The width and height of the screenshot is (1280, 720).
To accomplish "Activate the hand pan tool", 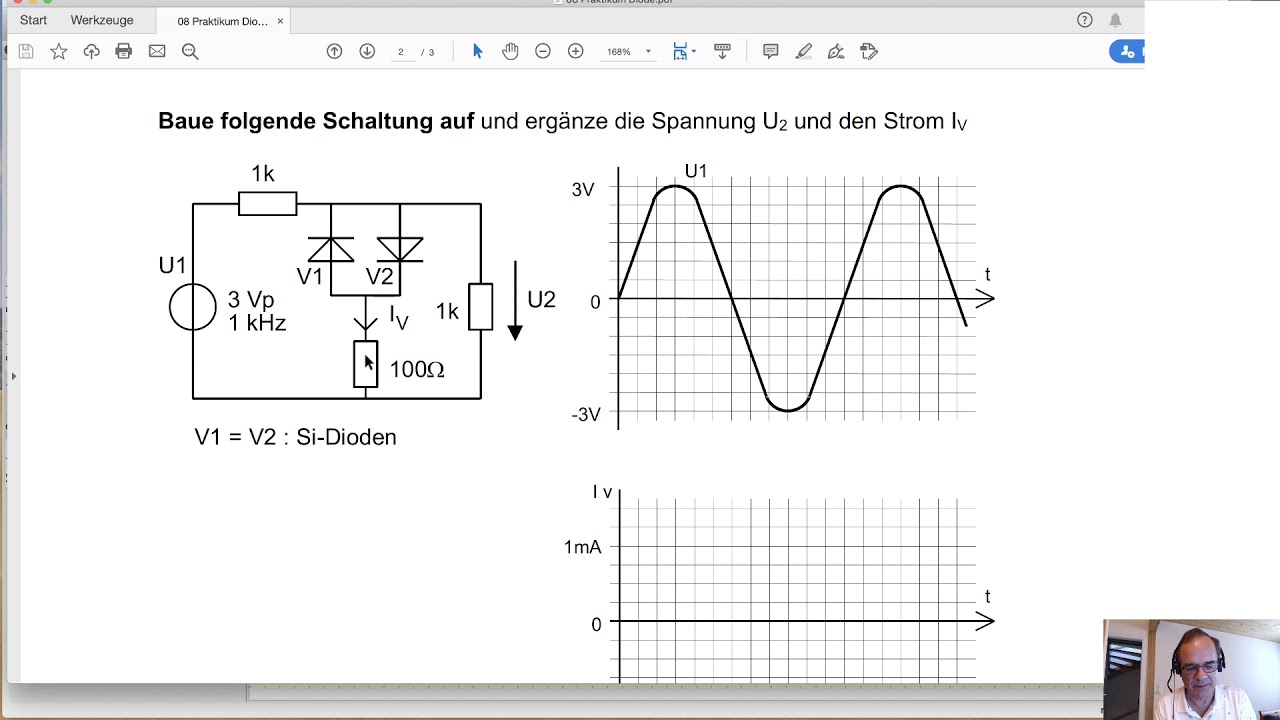I will (x=510, y=51).
